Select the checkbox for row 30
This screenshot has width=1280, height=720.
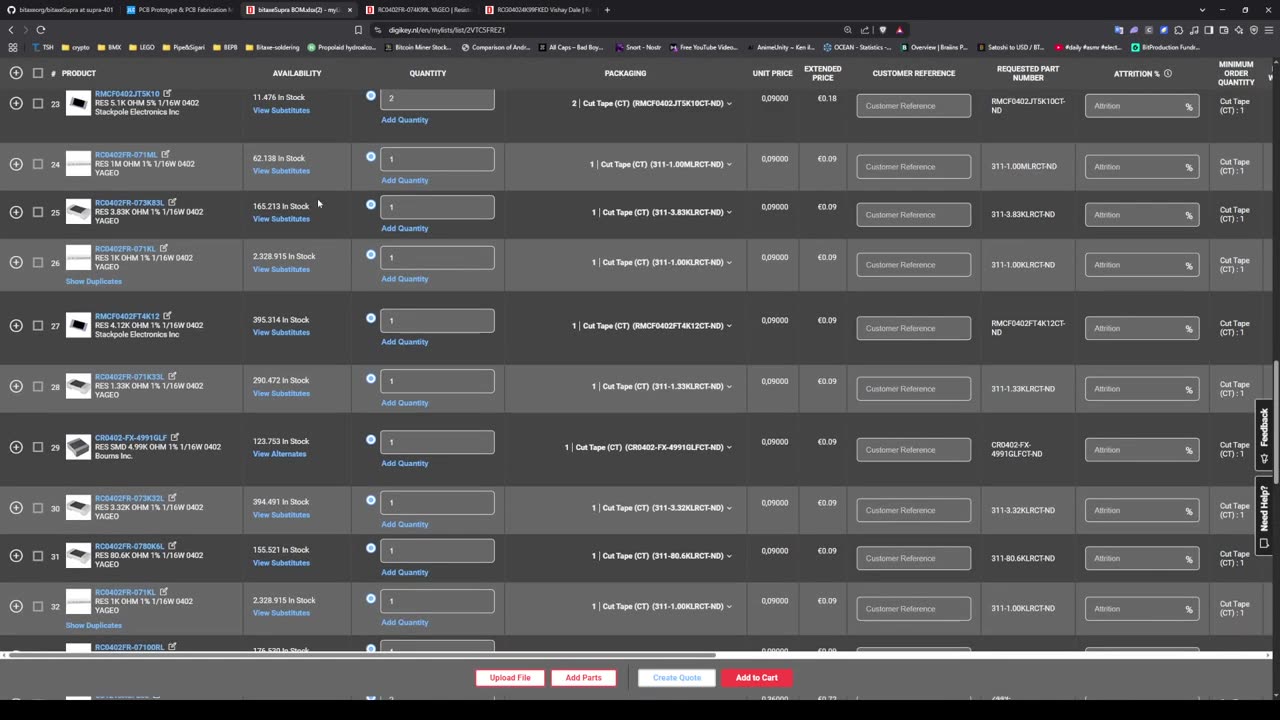click(38, 508)
